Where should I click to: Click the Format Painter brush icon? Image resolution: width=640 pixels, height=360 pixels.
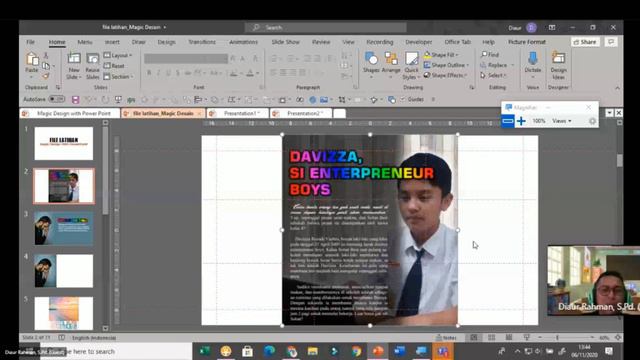[x=46, y=76]
